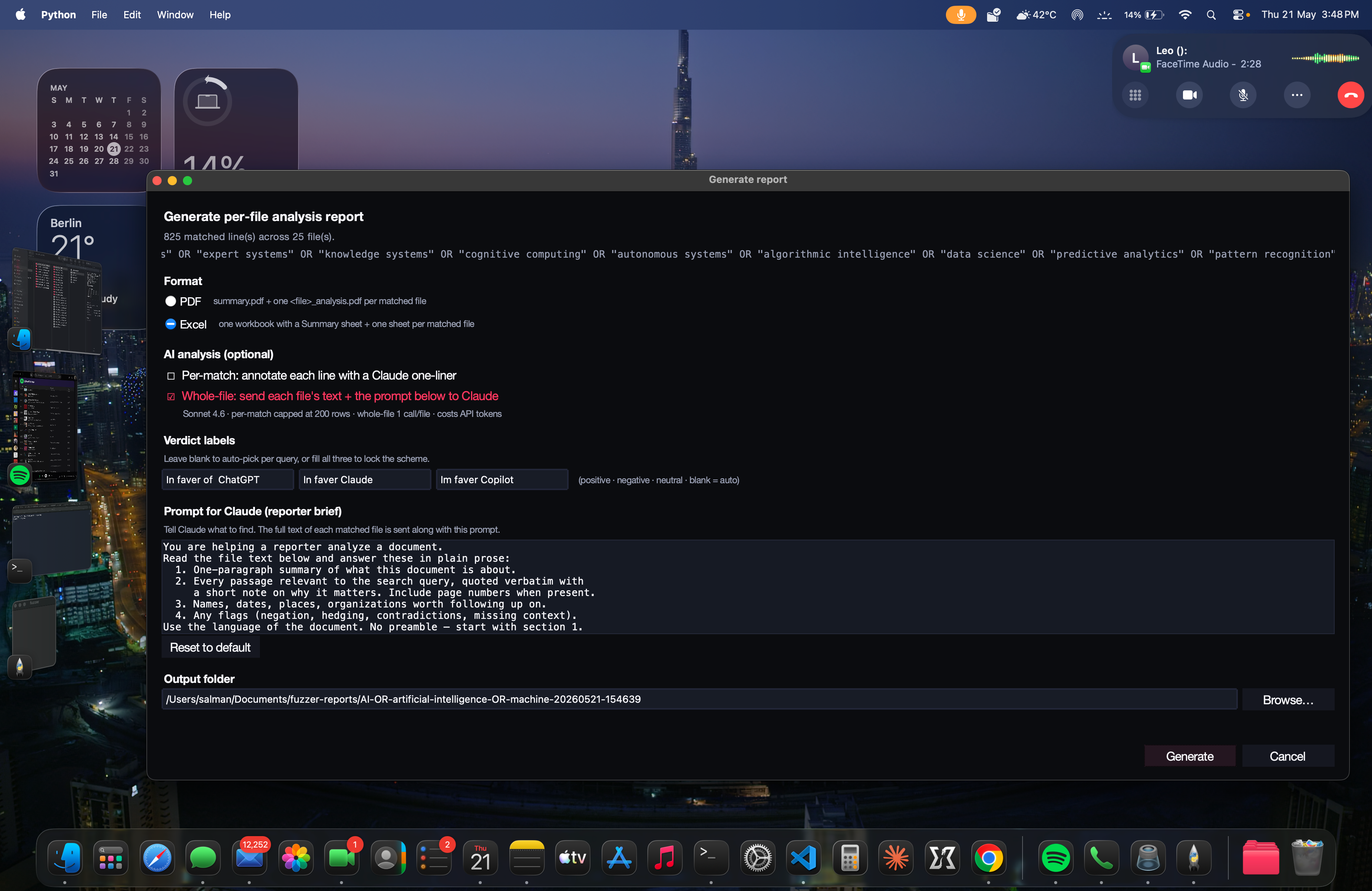Generate the analysis report
The image size is (1372, 891).
pyautogui.click(x=1190, y=756)
